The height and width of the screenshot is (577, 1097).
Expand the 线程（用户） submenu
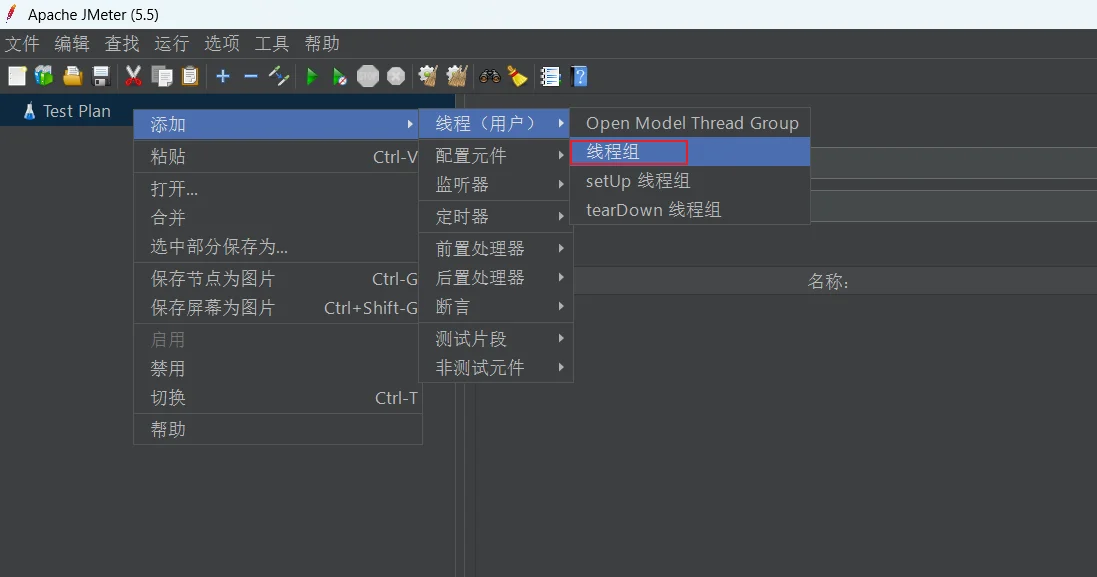tap(495, 124)
